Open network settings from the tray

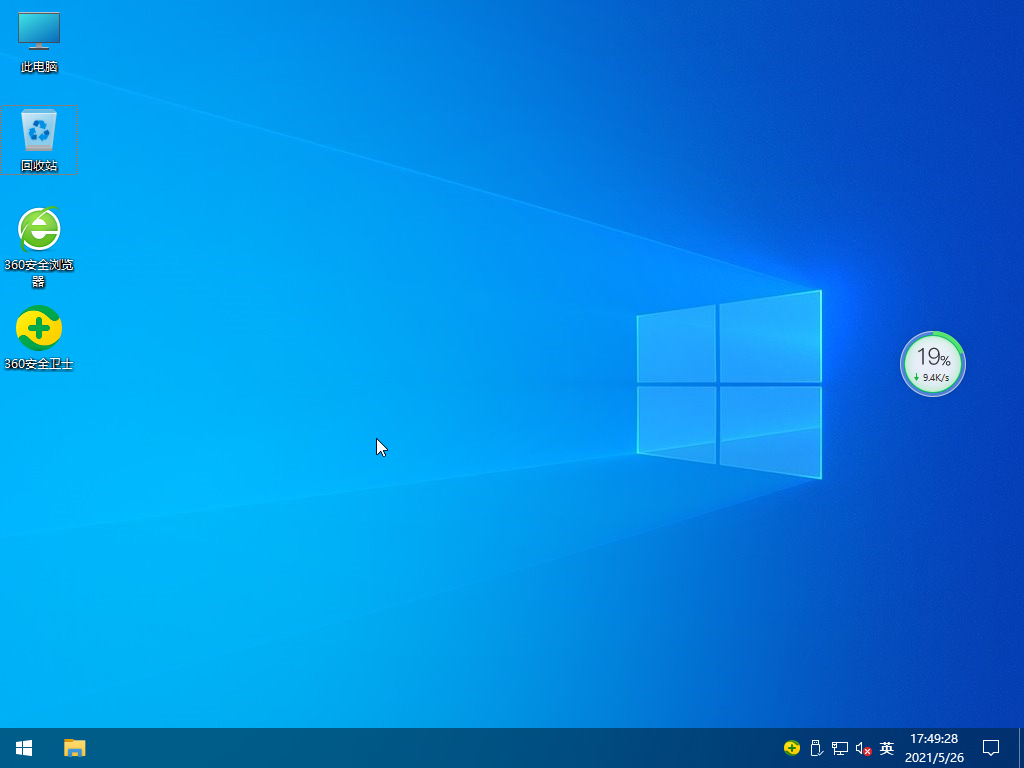[x=840, y=748]
